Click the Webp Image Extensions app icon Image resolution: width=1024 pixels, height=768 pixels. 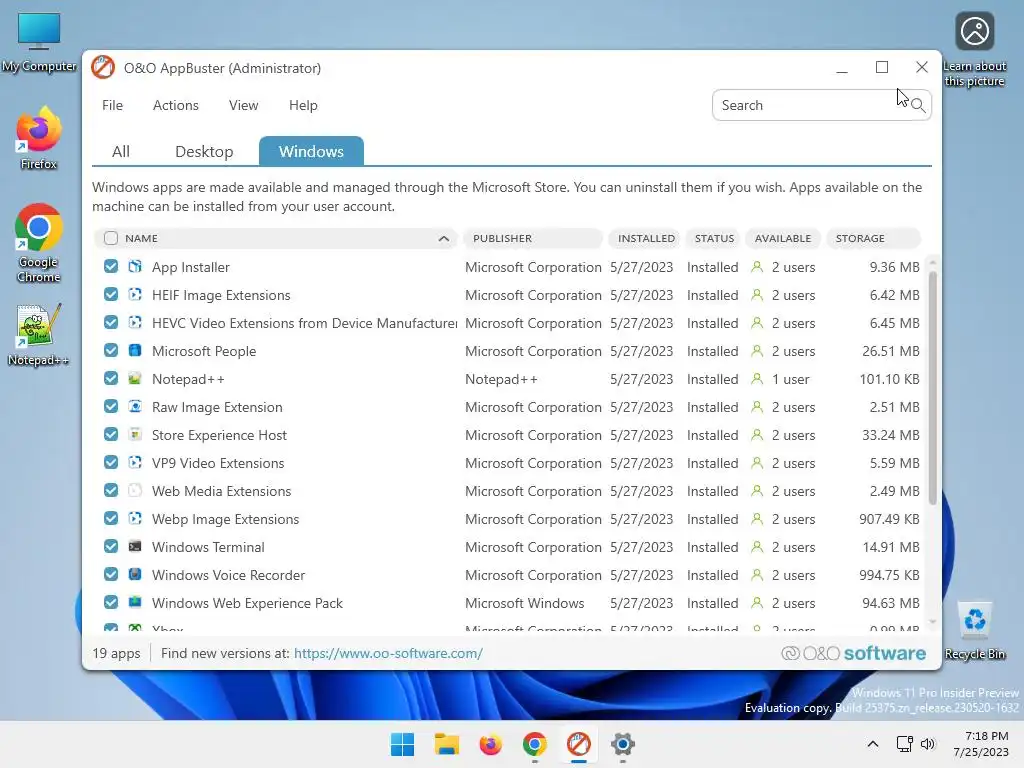coord(135,519)
